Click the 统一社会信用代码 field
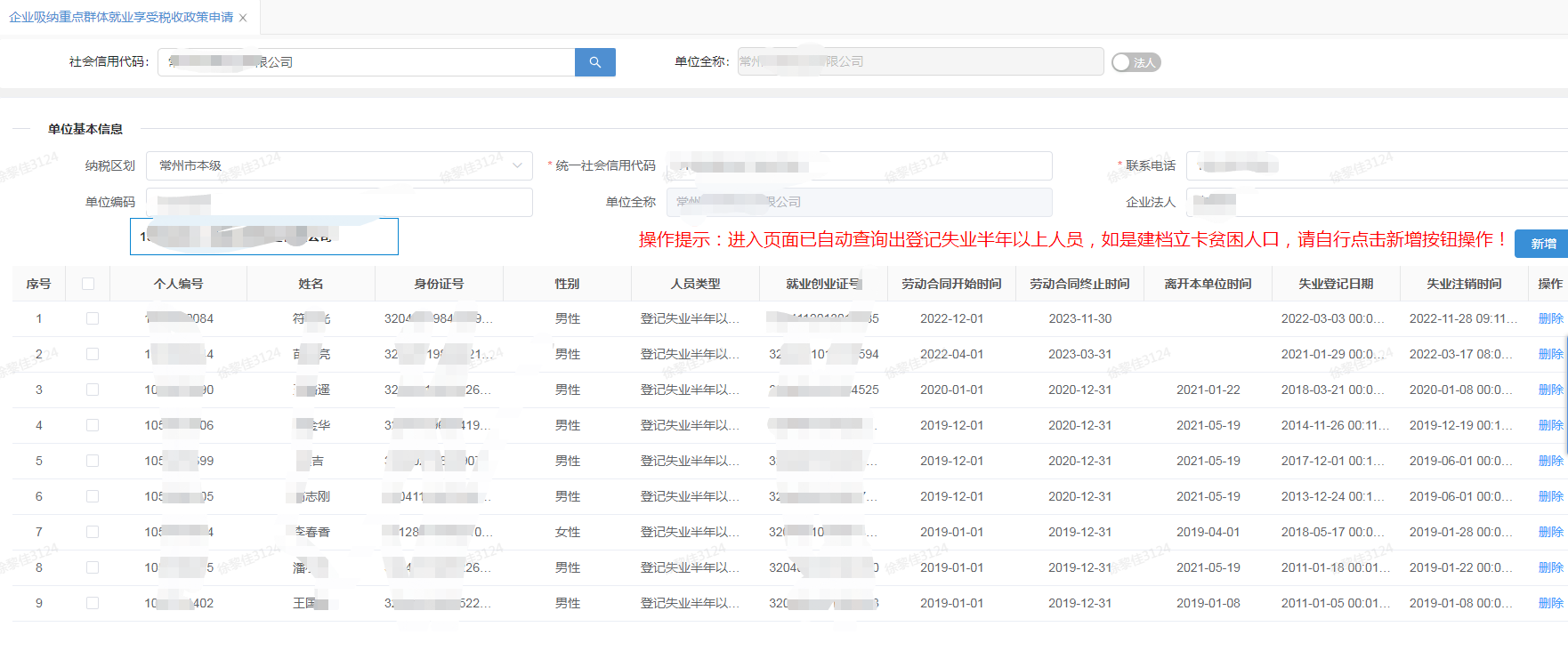Screen dimensions: 1568x659 click(x=859, y=166)
